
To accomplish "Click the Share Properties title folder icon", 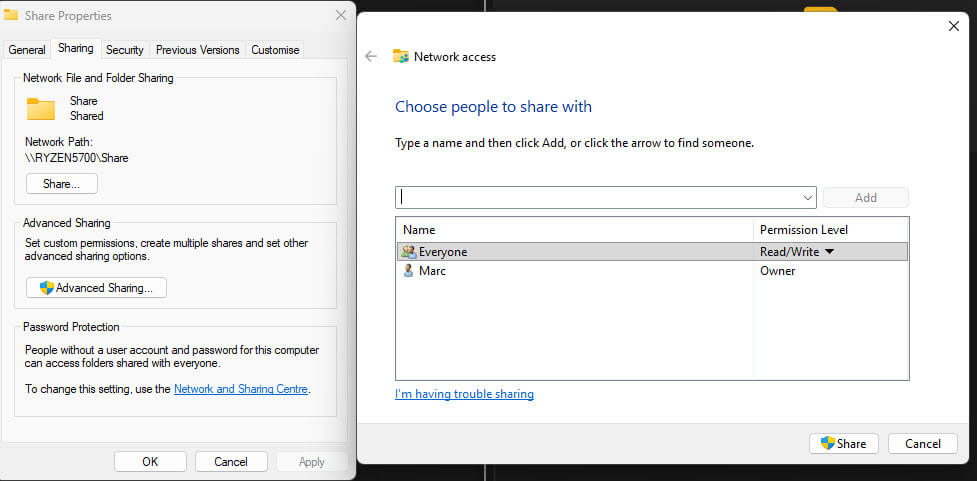I will 11,16.
